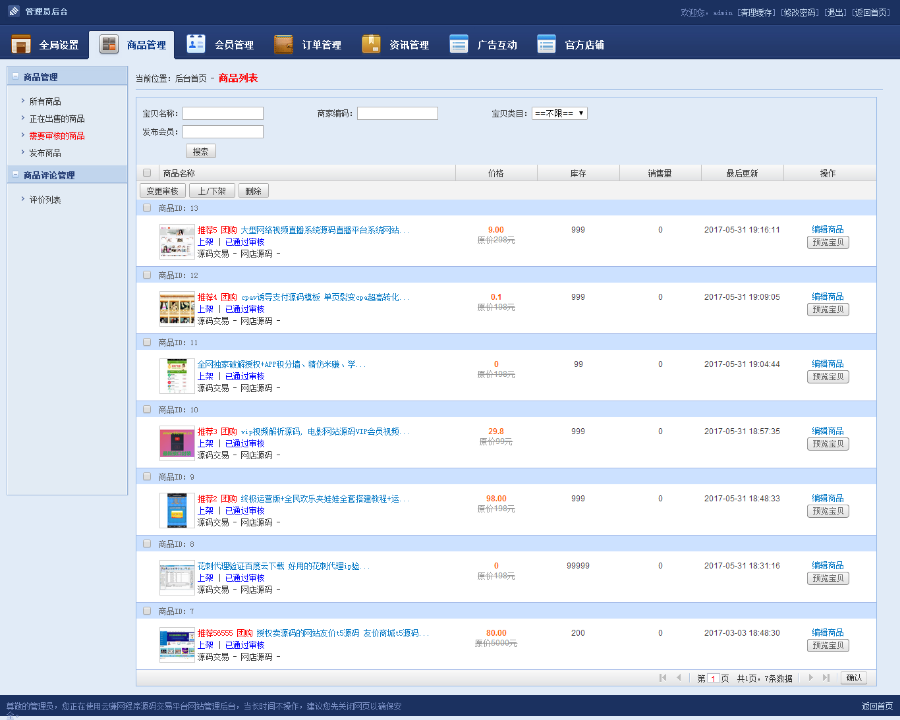Collapse the 商品评论管理 sidebar section
The height and width of the screenshot is (720, 900).
tap(15, 174)
